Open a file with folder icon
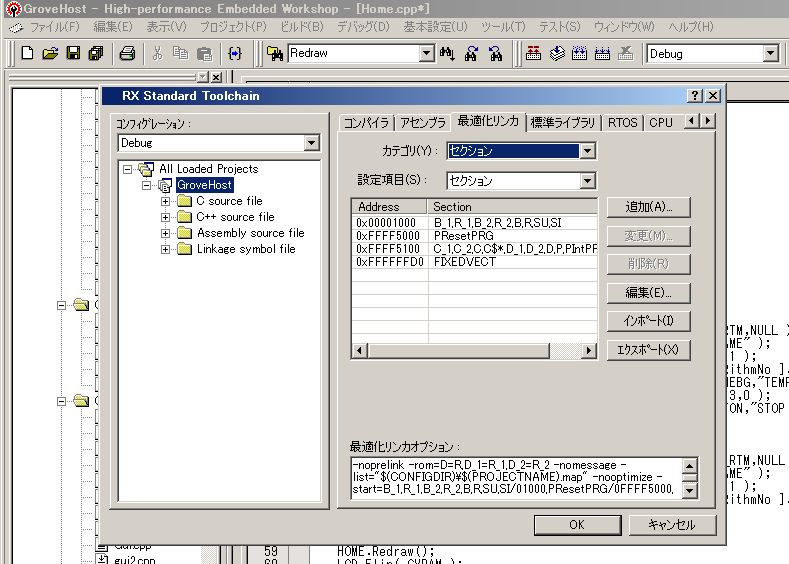Viewport: 789px width, 564px height. 50,53
